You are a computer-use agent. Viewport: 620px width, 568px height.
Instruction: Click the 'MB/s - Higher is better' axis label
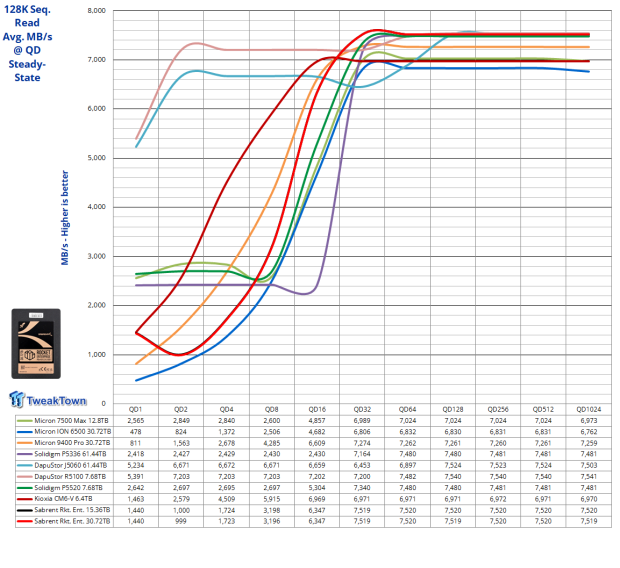coord(65,218)
